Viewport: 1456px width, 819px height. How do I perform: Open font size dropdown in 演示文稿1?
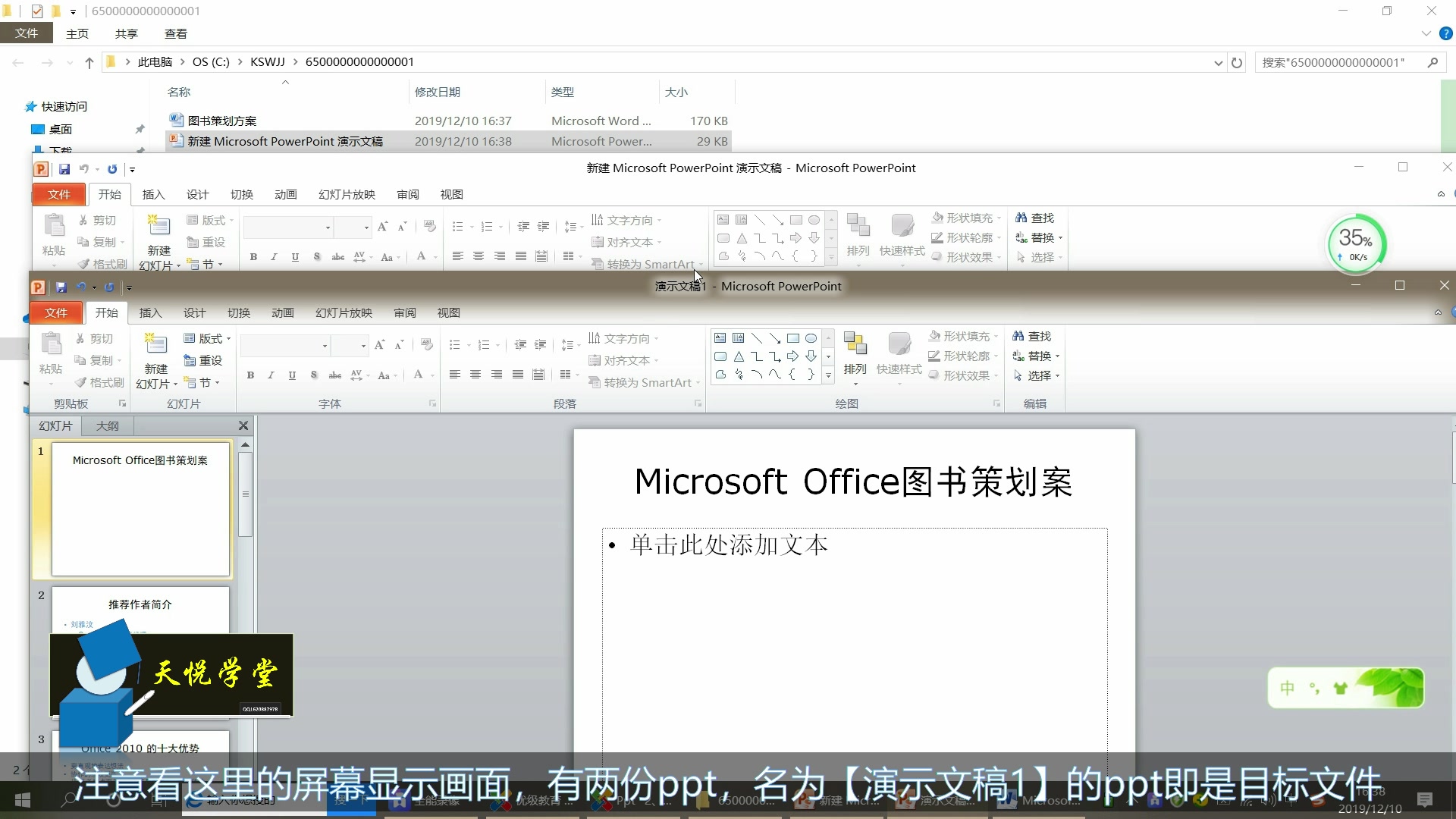pyautogui.click(x=363, y=346)
